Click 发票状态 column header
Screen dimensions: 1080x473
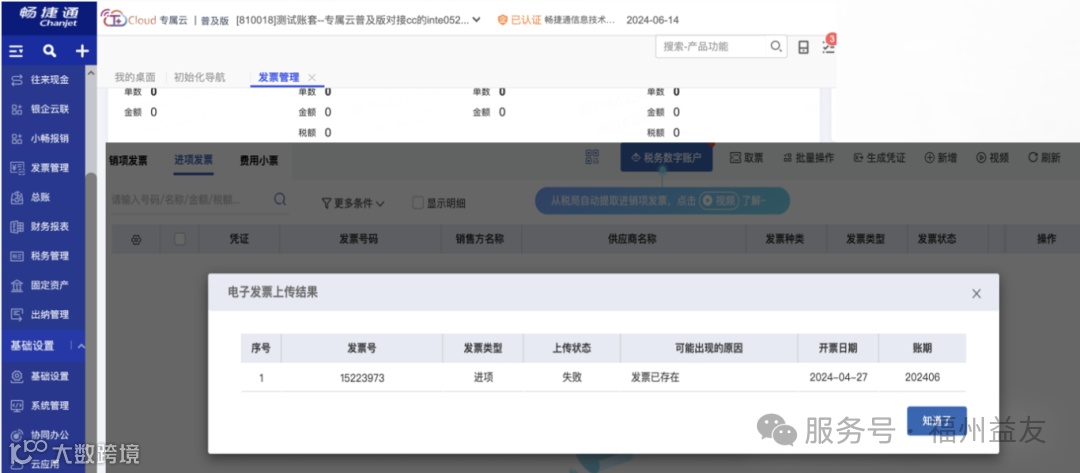(x=937, y=240)
